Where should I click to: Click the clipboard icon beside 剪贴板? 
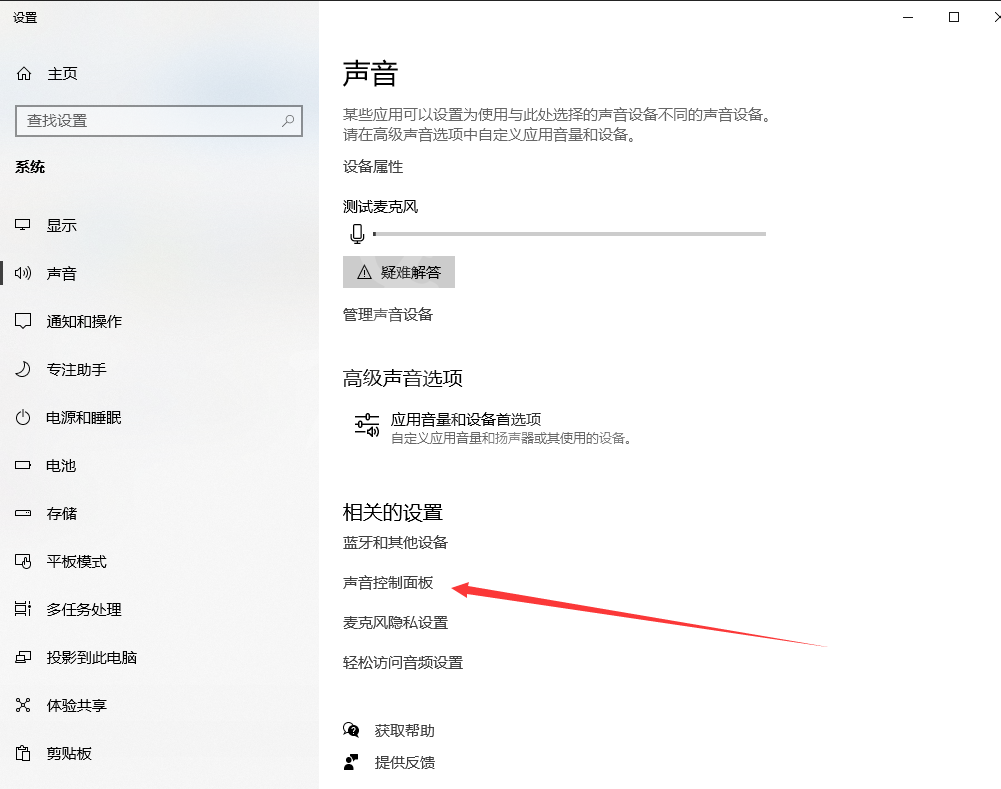pyautogui.click(x=23, y=753)
